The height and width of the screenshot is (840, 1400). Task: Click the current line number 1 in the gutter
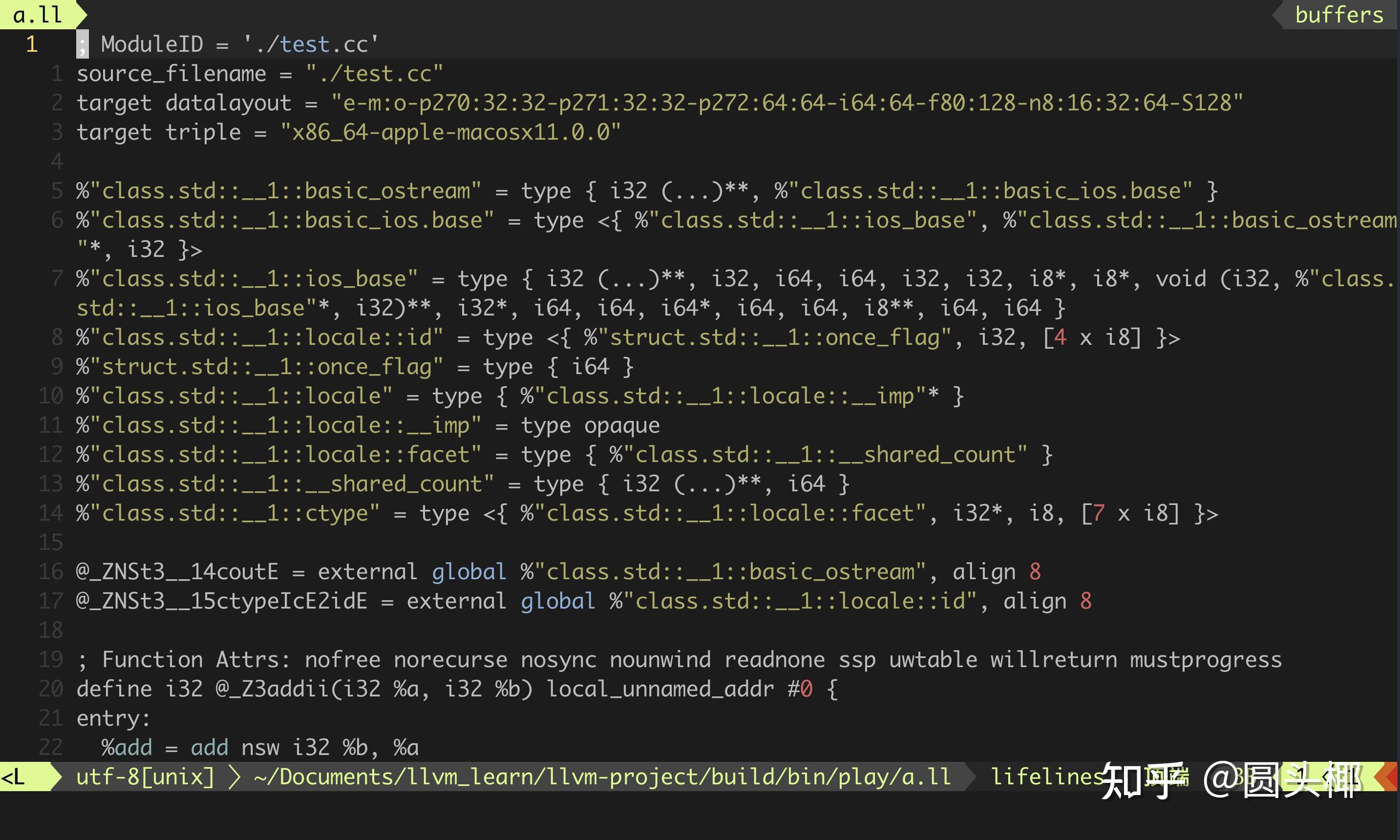pyautogui.click(x=32, y=44)
